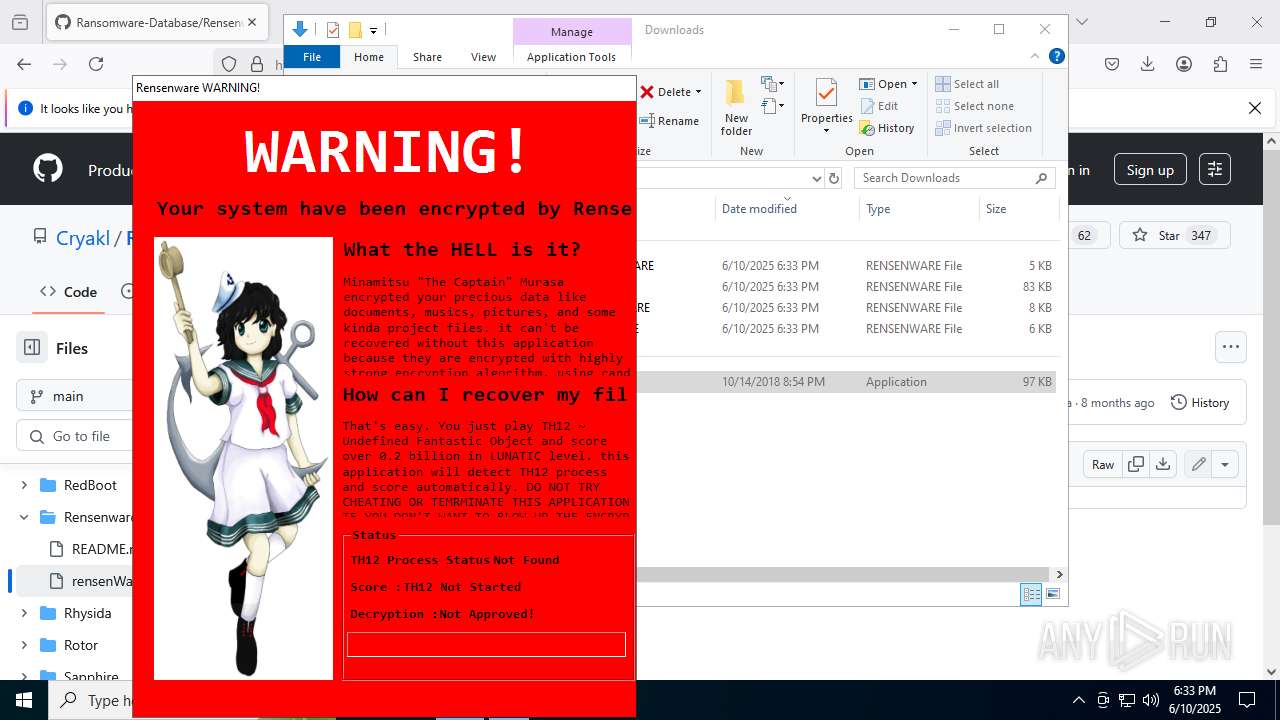Click the Raw button on GitHub

click(1103, 464)
